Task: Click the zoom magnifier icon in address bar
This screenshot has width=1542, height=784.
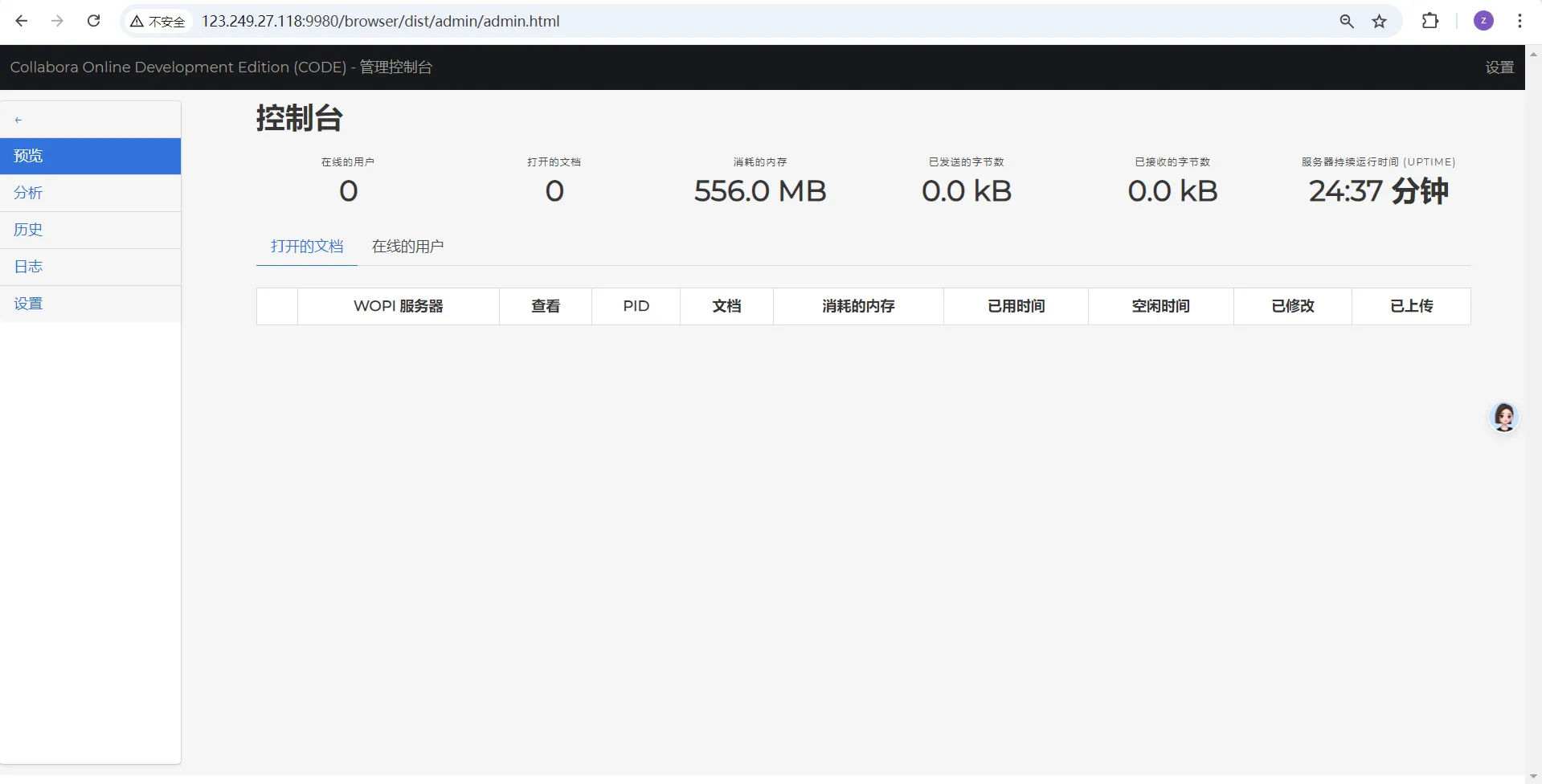Action: (x=1347, y=22)
